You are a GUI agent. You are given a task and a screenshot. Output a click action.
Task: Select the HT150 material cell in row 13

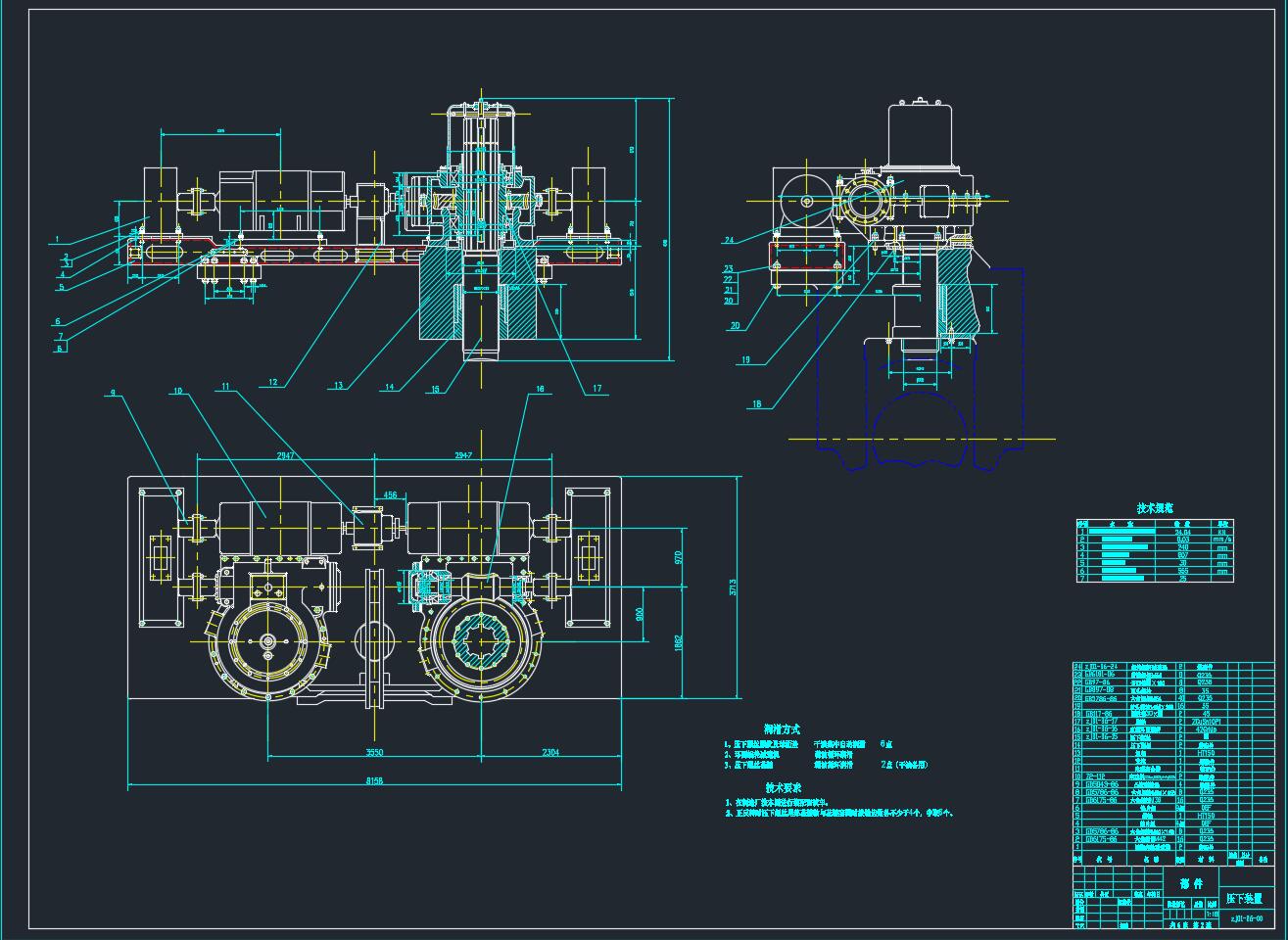click(1206, 753)
